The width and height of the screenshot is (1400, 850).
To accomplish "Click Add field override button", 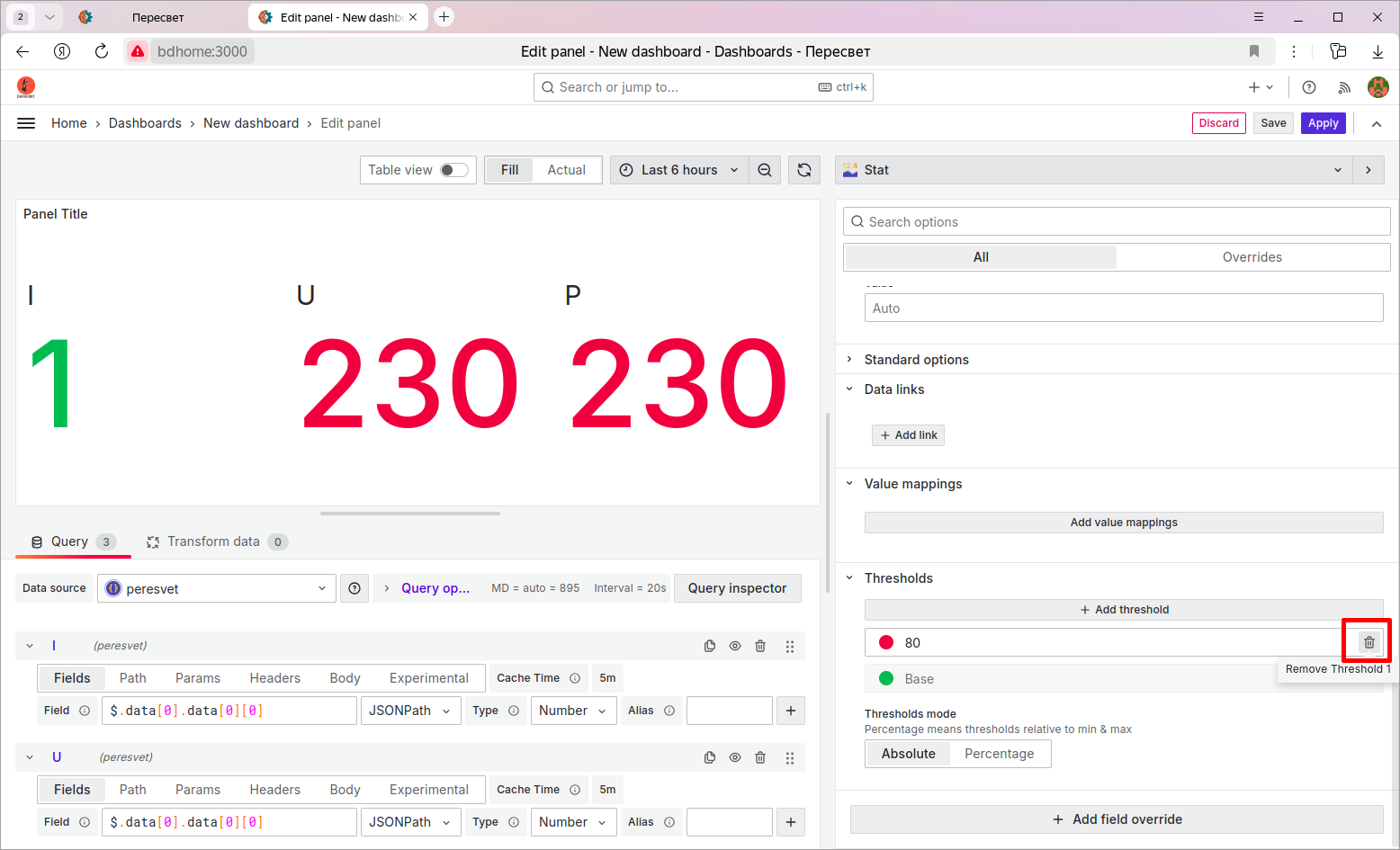I will (x=1117, y=819).
